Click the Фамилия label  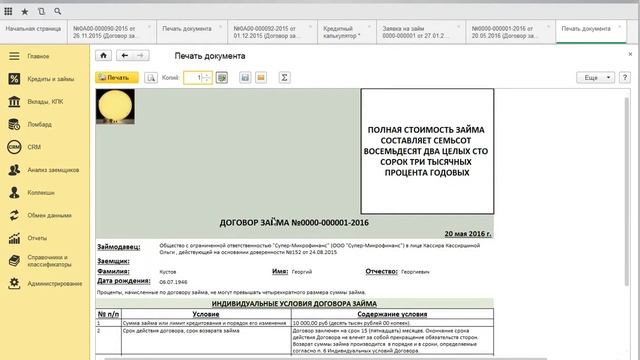(113, 271)
